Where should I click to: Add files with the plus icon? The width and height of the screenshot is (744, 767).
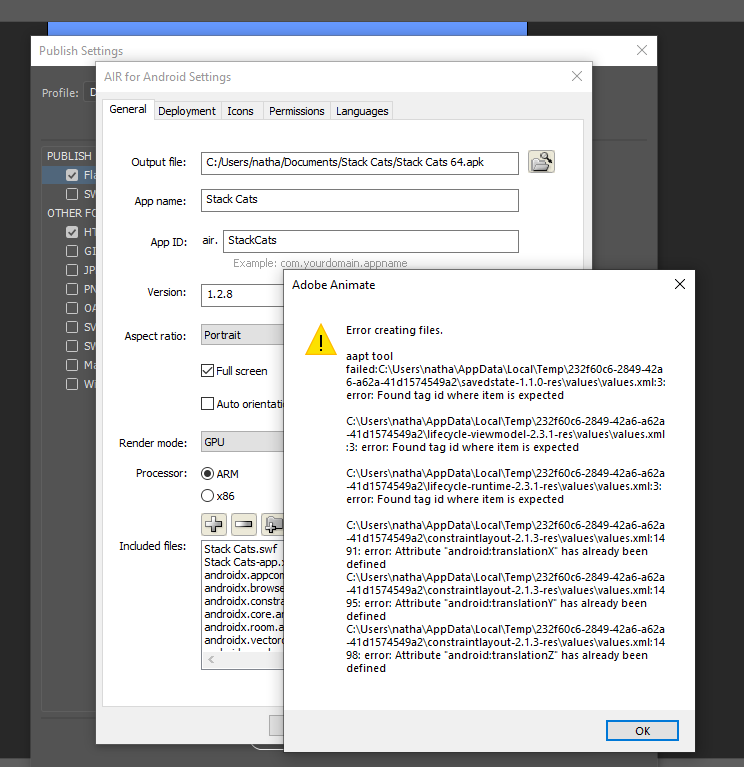[x=214, y=524]
